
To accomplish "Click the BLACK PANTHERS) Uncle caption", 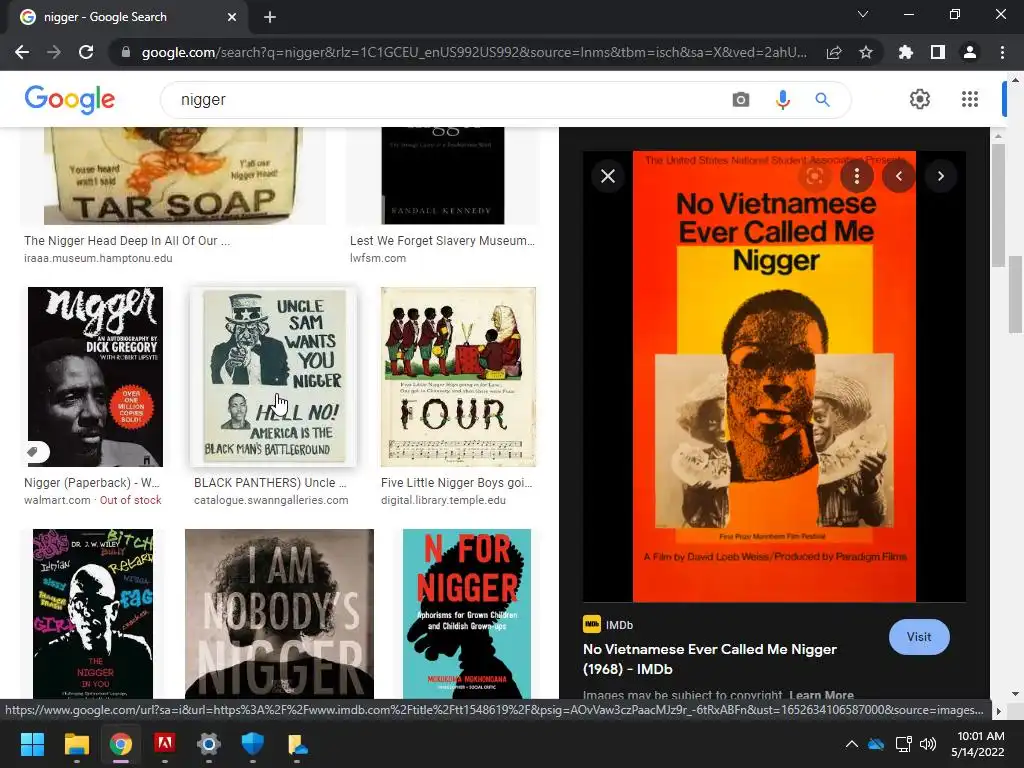I will (x=270, y=483).
